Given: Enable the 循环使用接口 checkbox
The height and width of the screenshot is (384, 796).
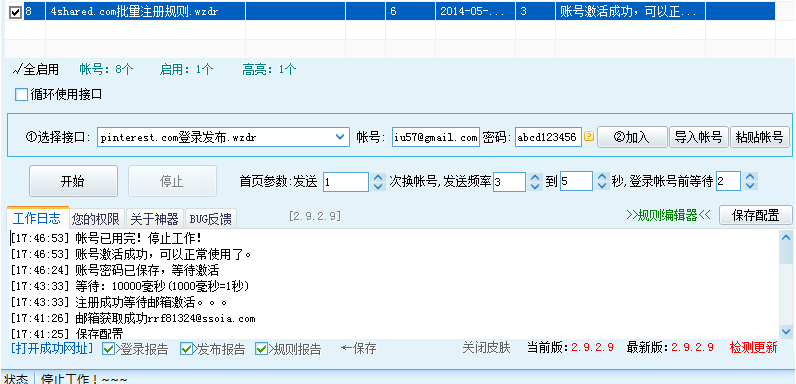Looking at the screenshot, I should (x=21, y=94).
